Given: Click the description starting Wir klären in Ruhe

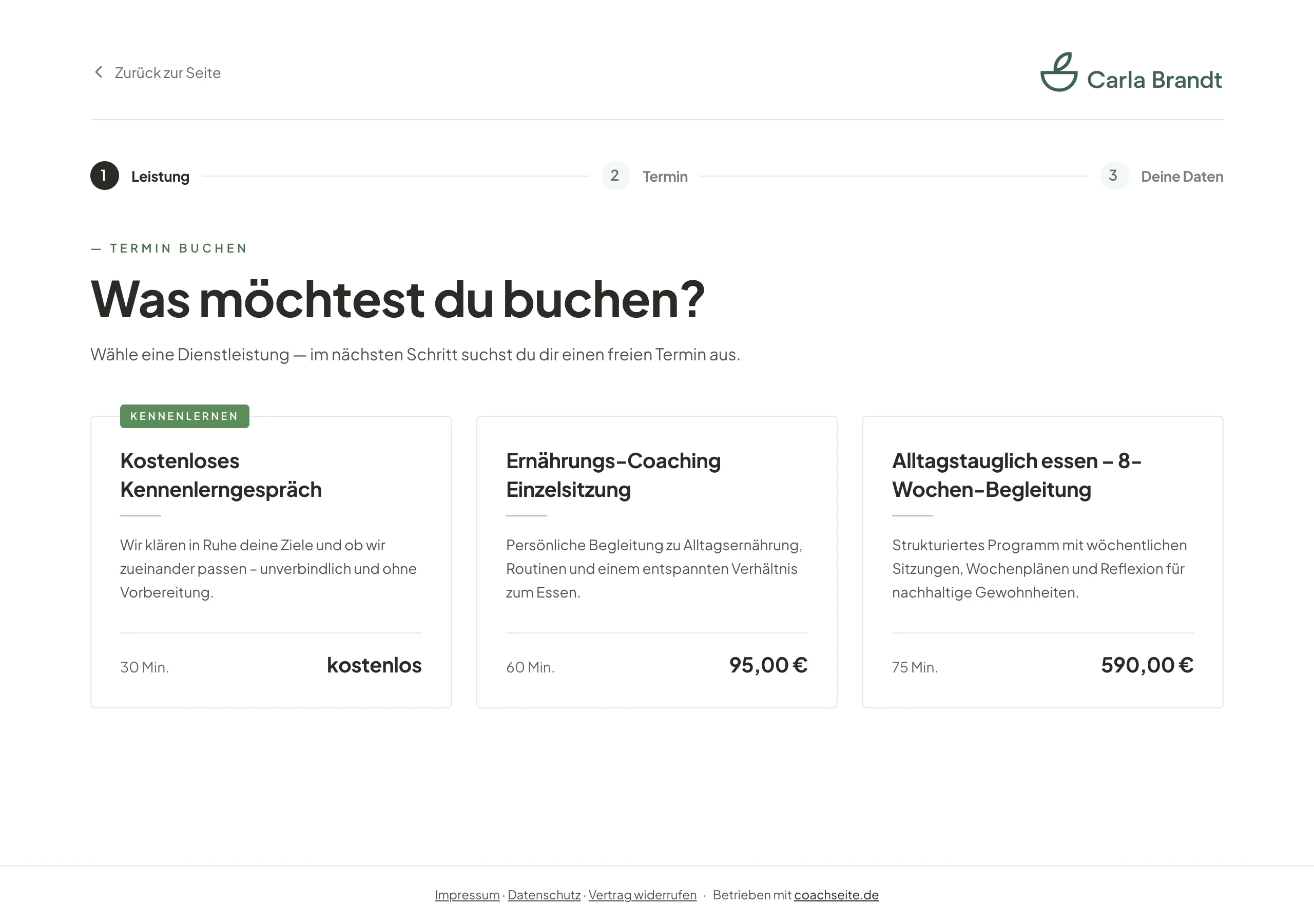Looking at the screenshot, I should pyautogui.click(x=268, y=568).
